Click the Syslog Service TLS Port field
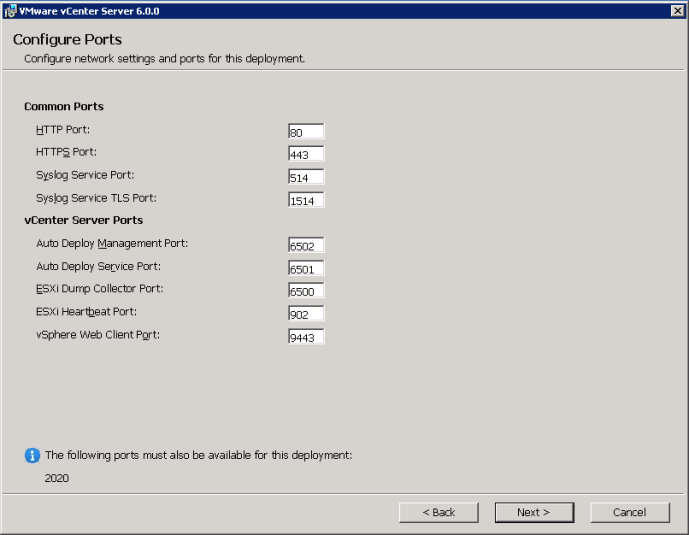This screenshot has height=535, width=689. 306,200
